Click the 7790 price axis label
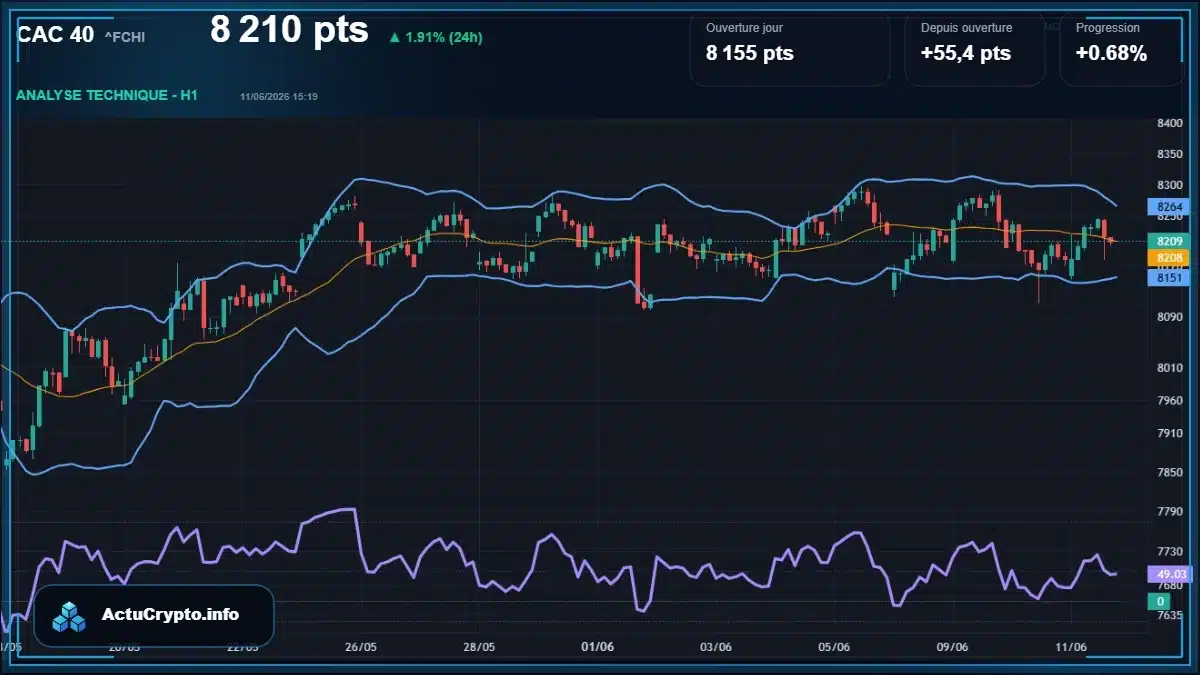 [1169, 512]
